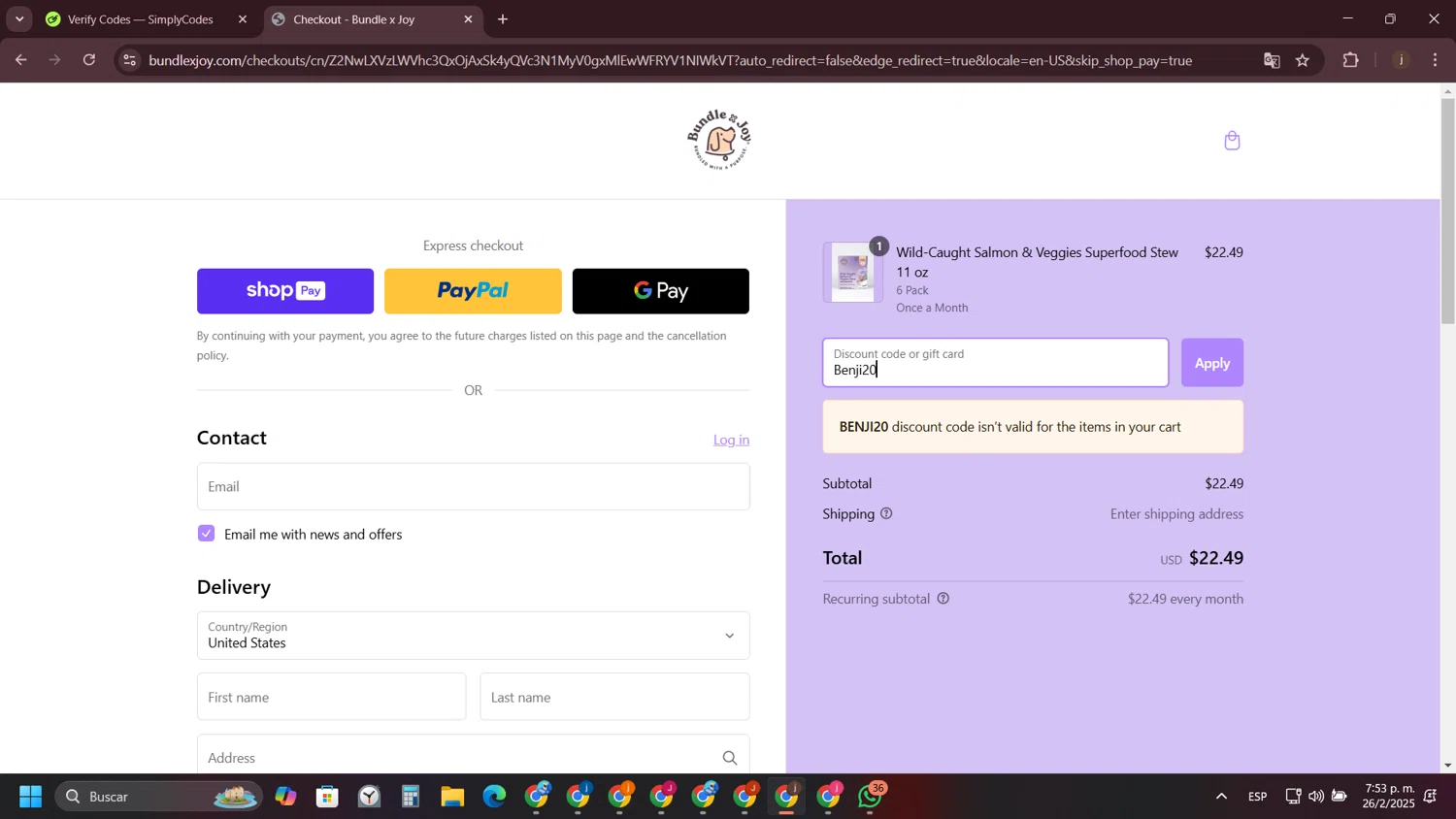Open the Log in link
The height and width of the screenshot is (819, 1456).
pyautogui.click(x=731, y=440)
